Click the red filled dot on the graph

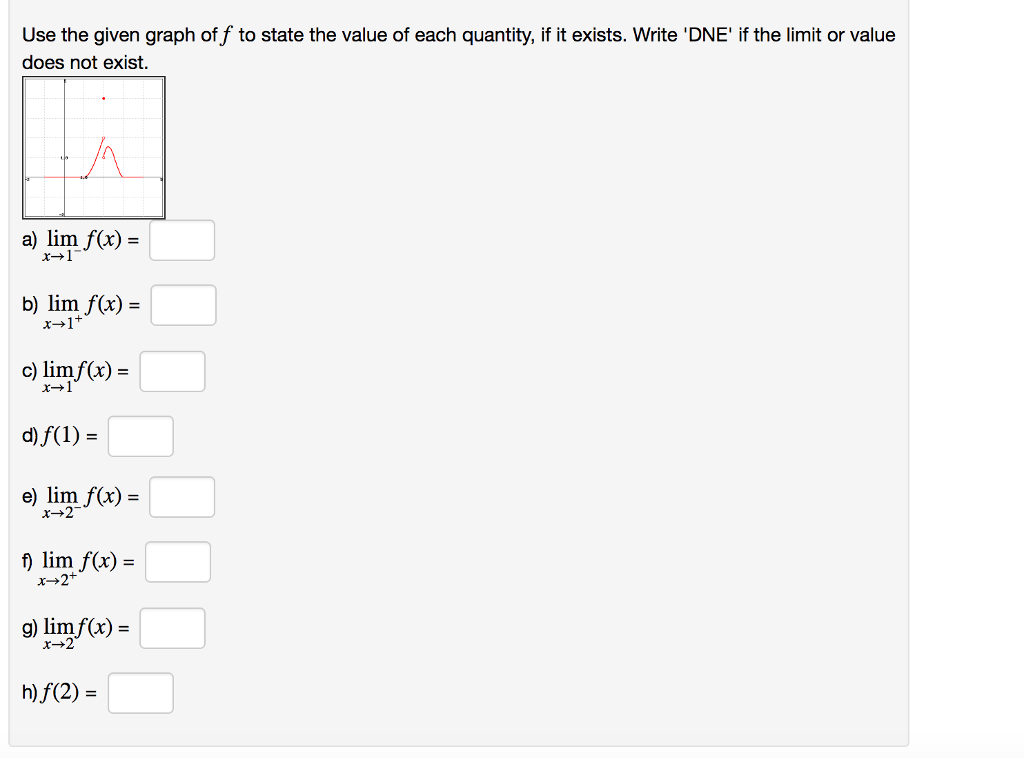pyautogui.click(x=103, y=98)
